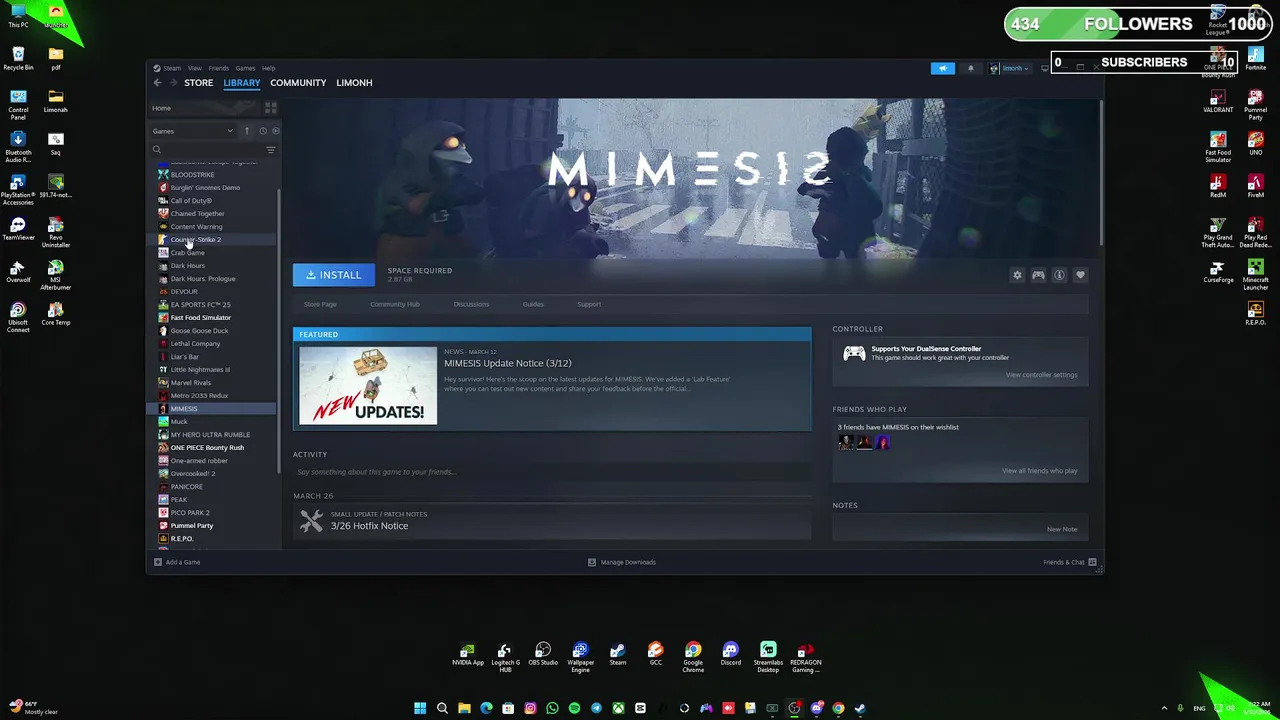
Task: Open the MIMESIS Guides link
Action: click(x=533, y=304)
